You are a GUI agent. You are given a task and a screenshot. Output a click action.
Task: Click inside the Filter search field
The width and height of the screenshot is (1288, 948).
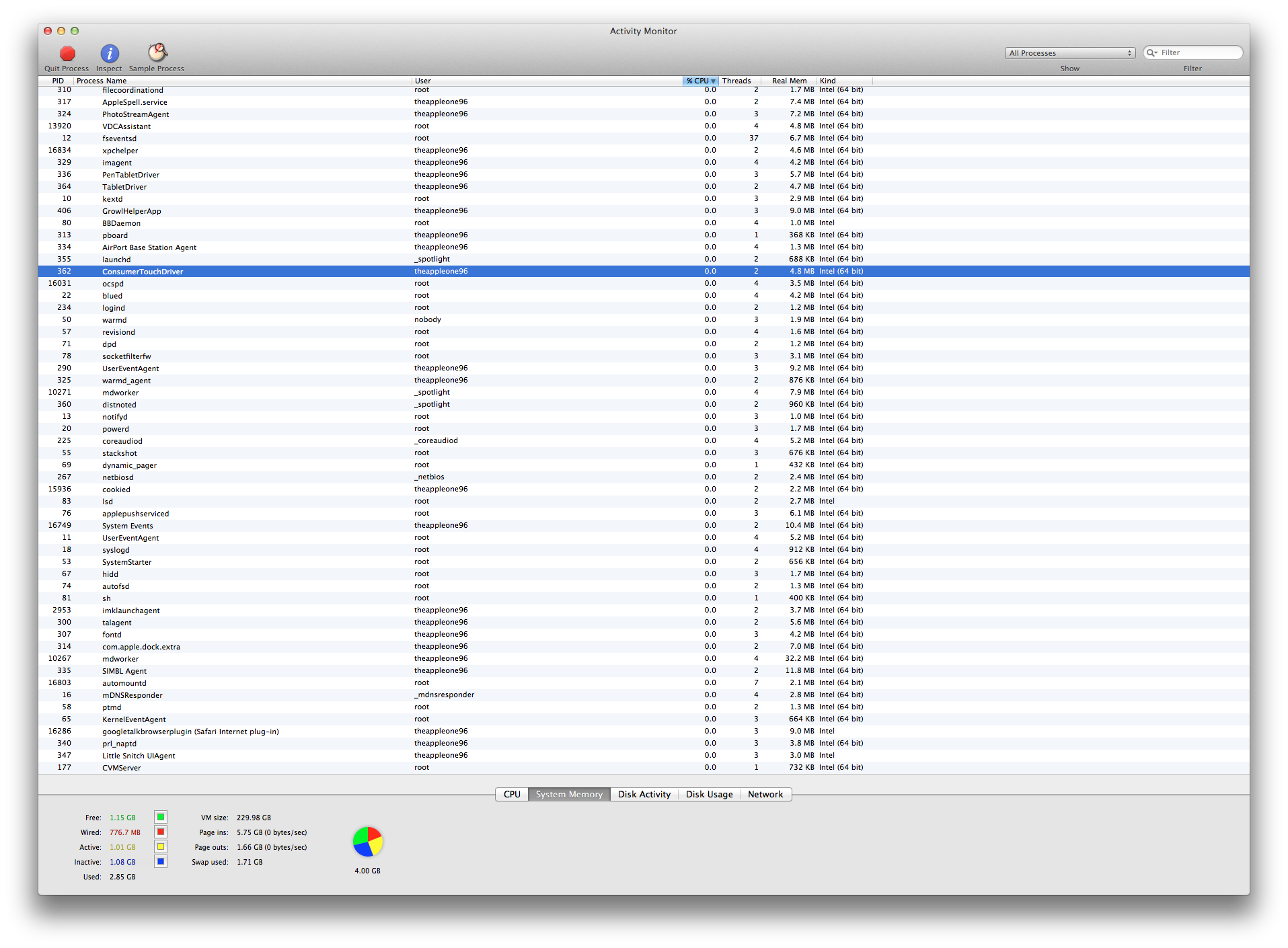pos(1192,52)
